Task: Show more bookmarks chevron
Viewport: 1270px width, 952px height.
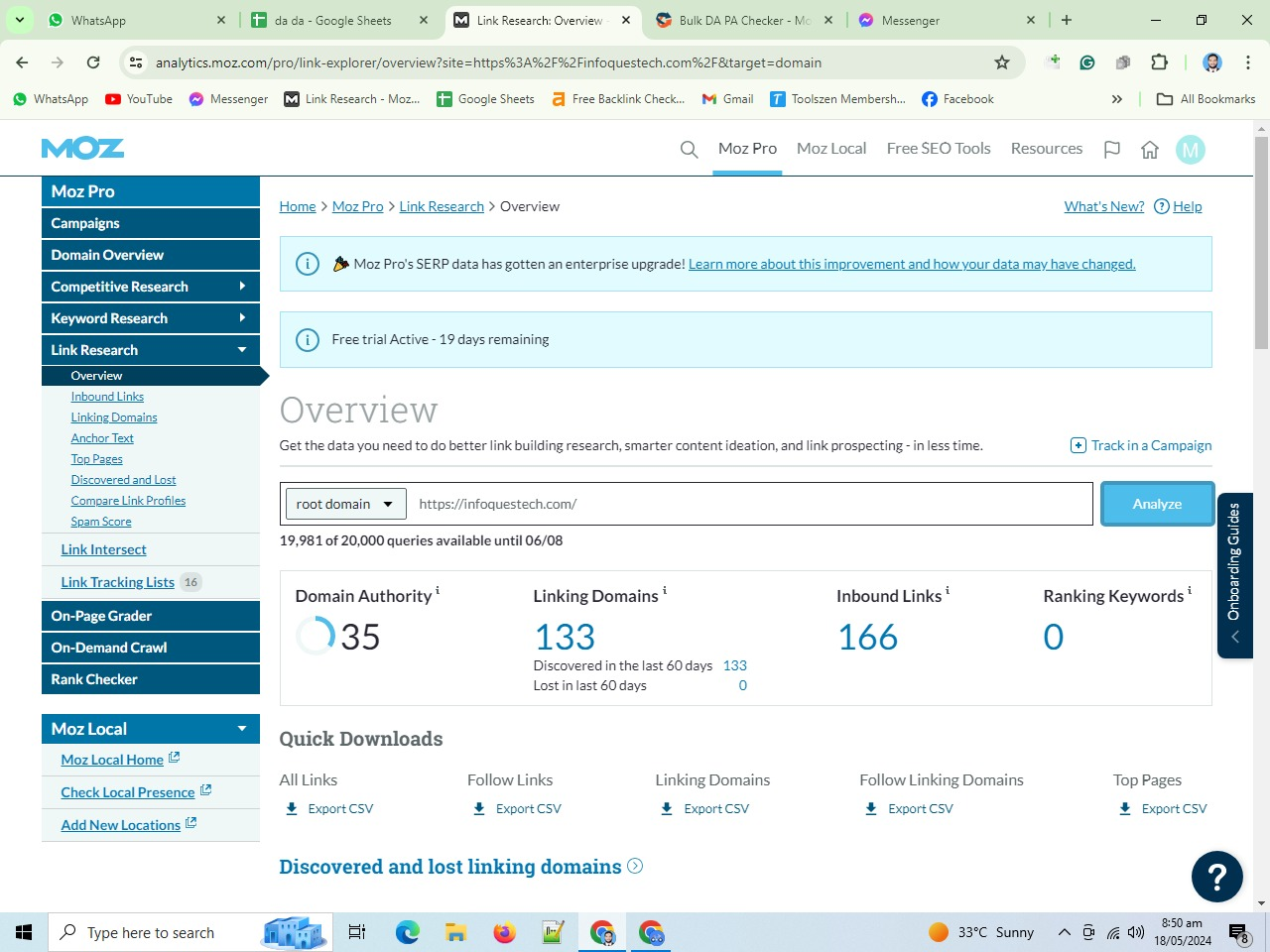Action: click(1117, 99)
